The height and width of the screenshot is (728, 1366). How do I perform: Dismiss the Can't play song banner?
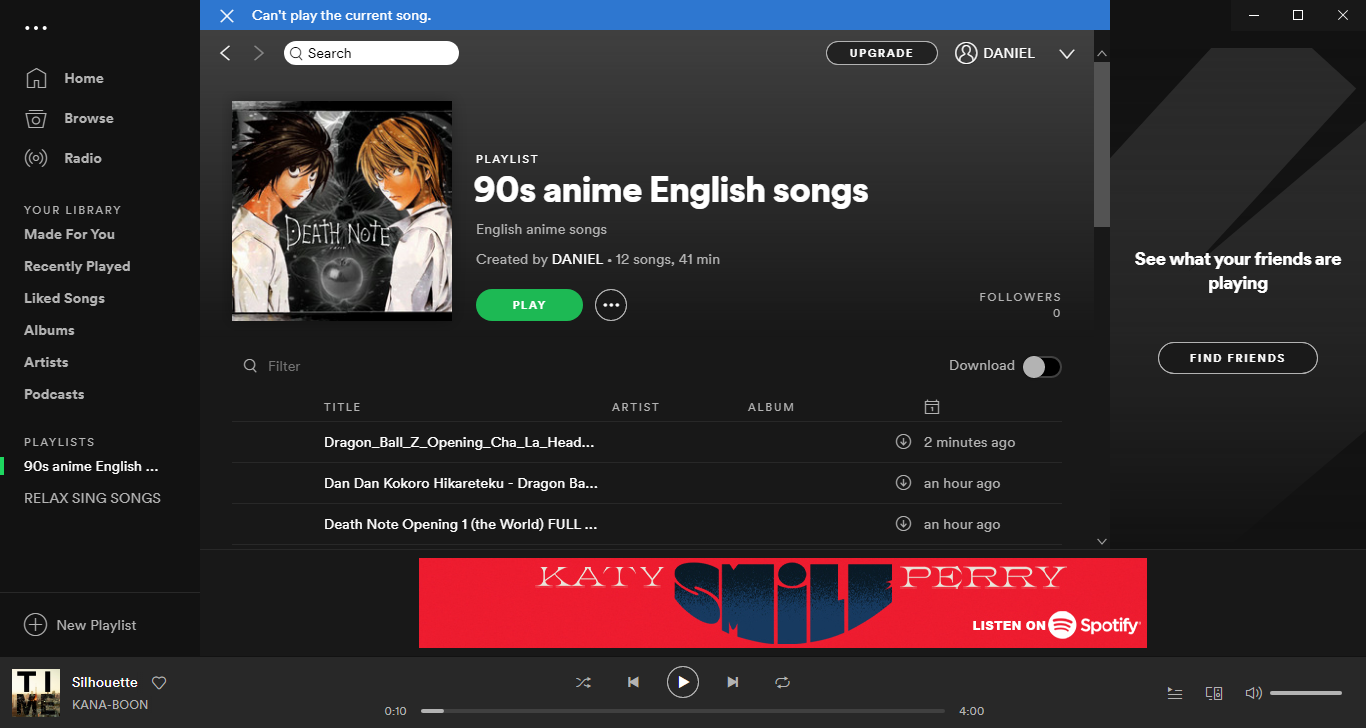click(227, 15)
